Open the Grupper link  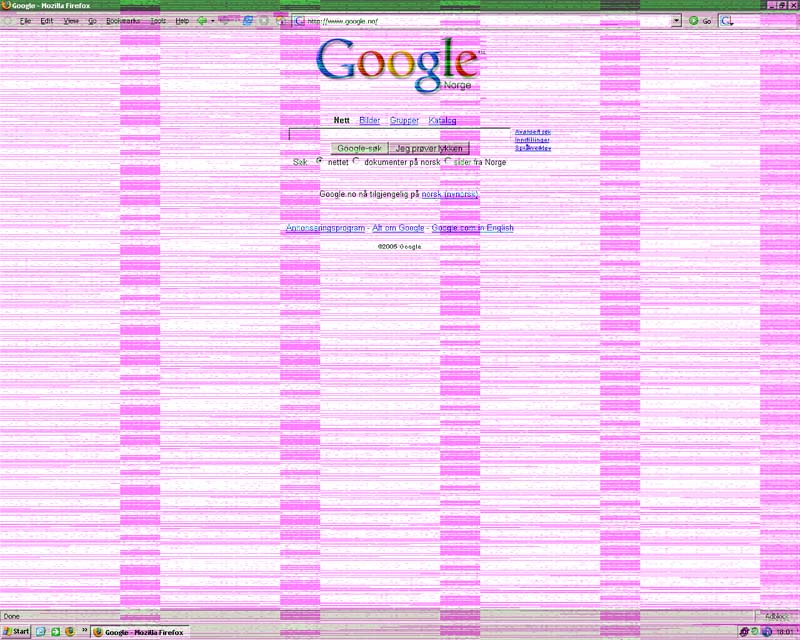pos(404,120)
